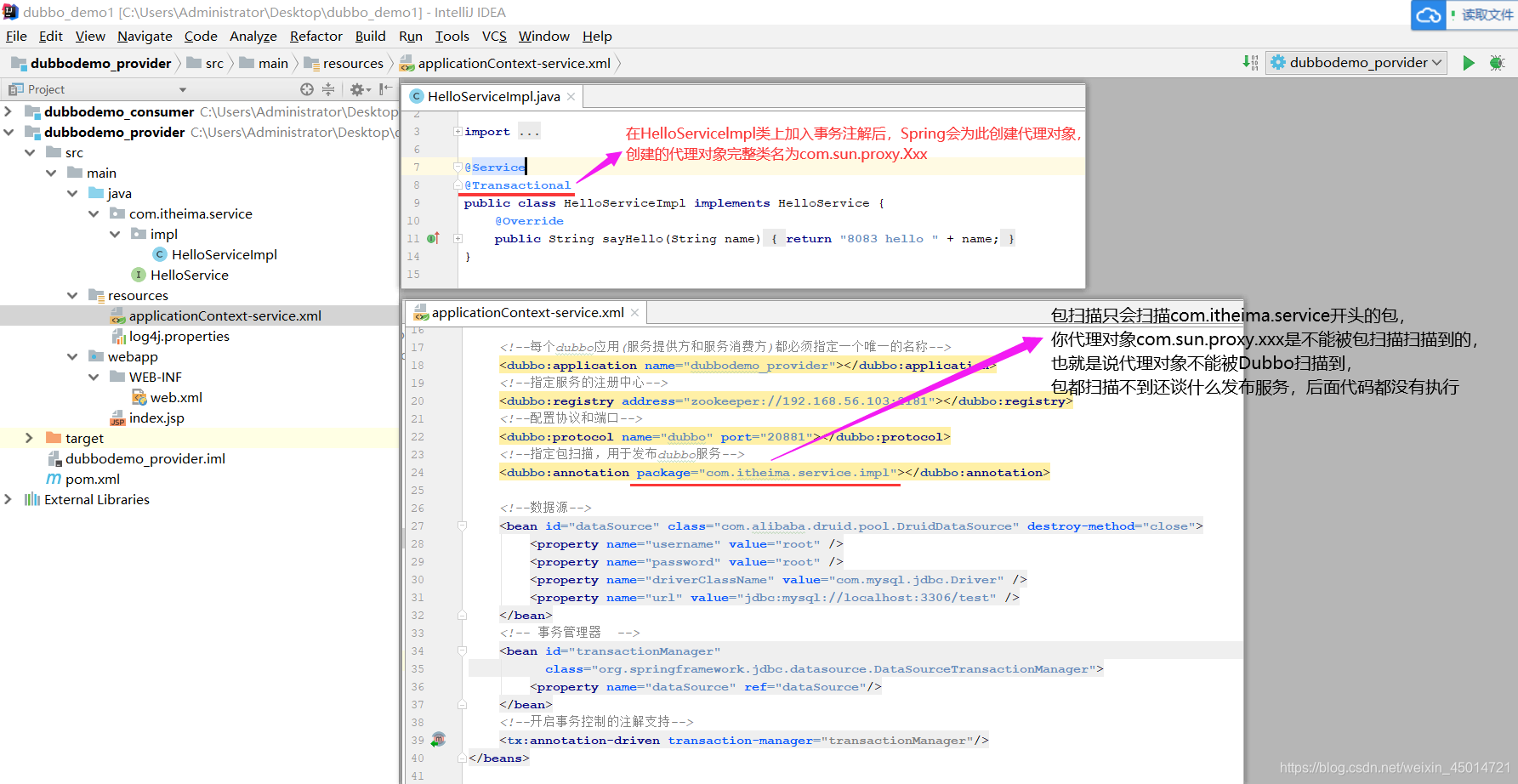Screen dimensions: 1518x784
Task: Open the File menu
Action: 16,36
